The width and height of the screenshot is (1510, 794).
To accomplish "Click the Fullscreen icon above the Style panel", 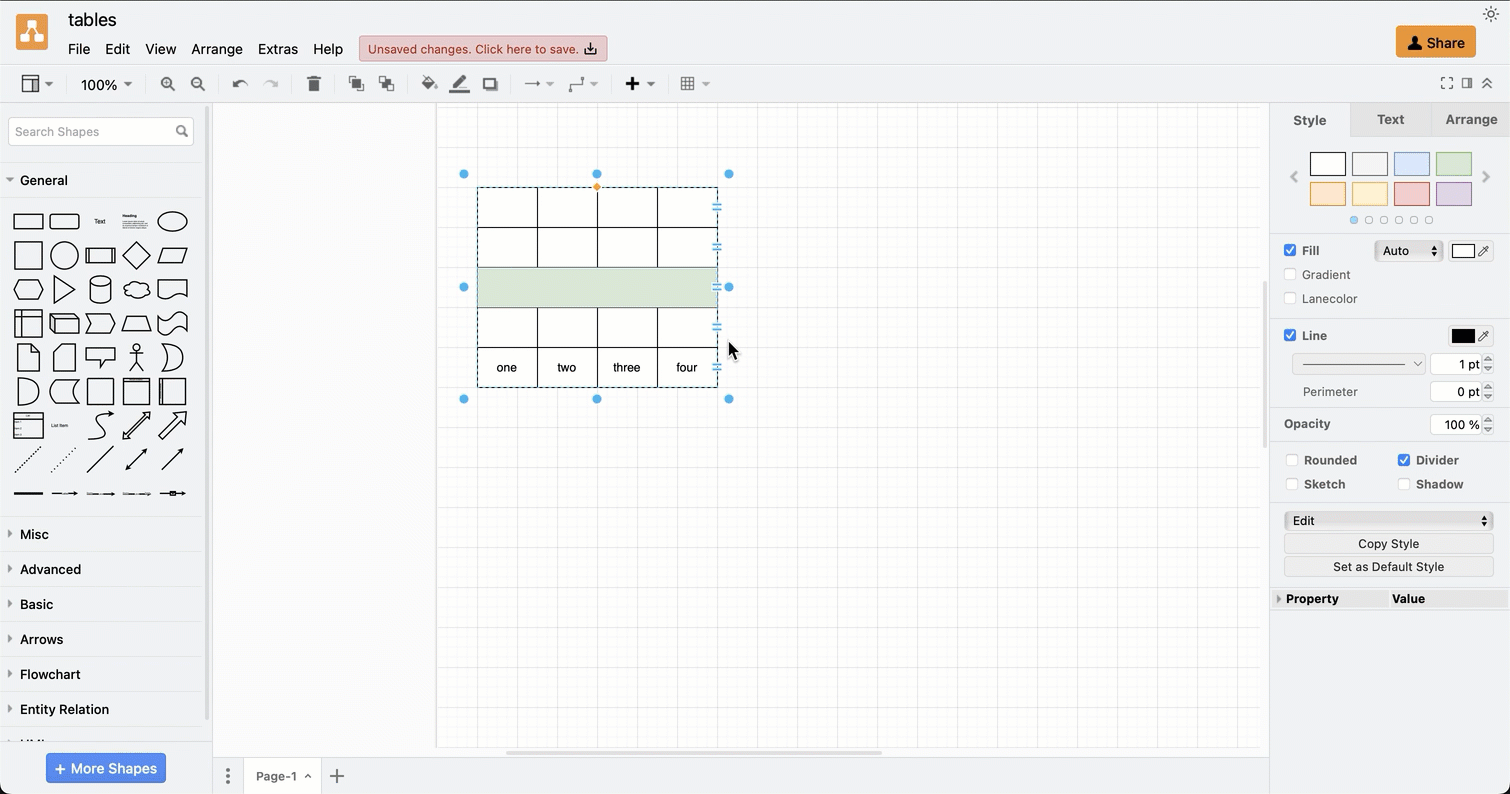I will [x=1446, y=84].
